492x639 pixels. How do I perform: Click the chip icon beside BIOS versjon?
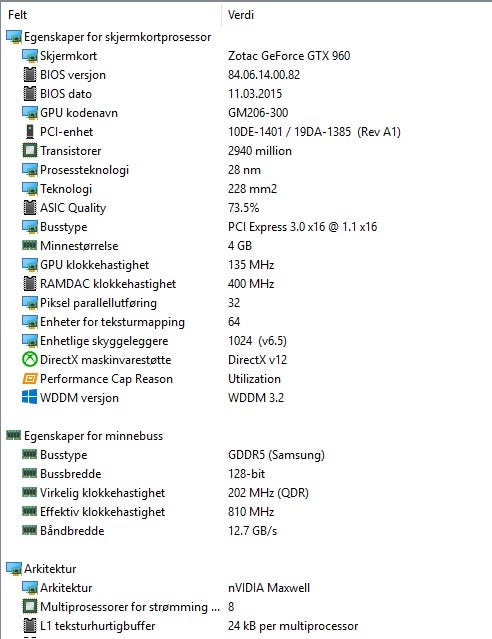coord(29,75)
